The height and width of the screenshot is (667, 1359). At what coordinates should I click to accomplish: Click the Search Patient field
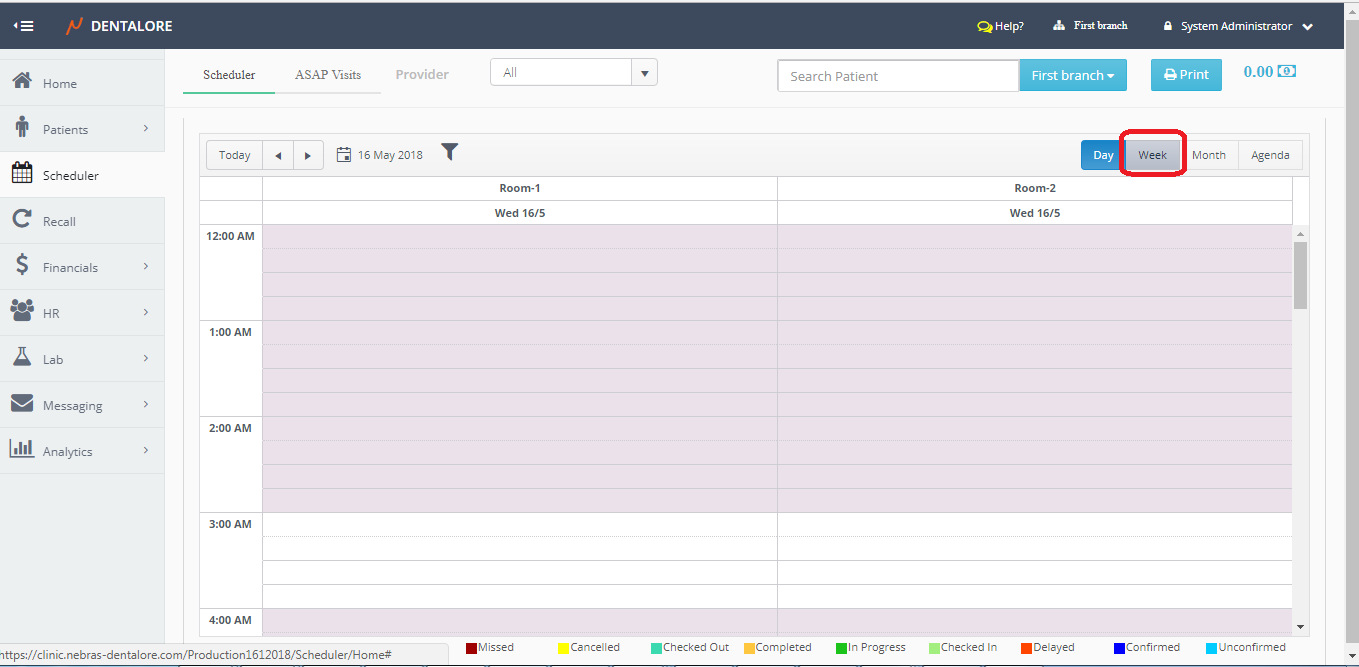(897, 76)
